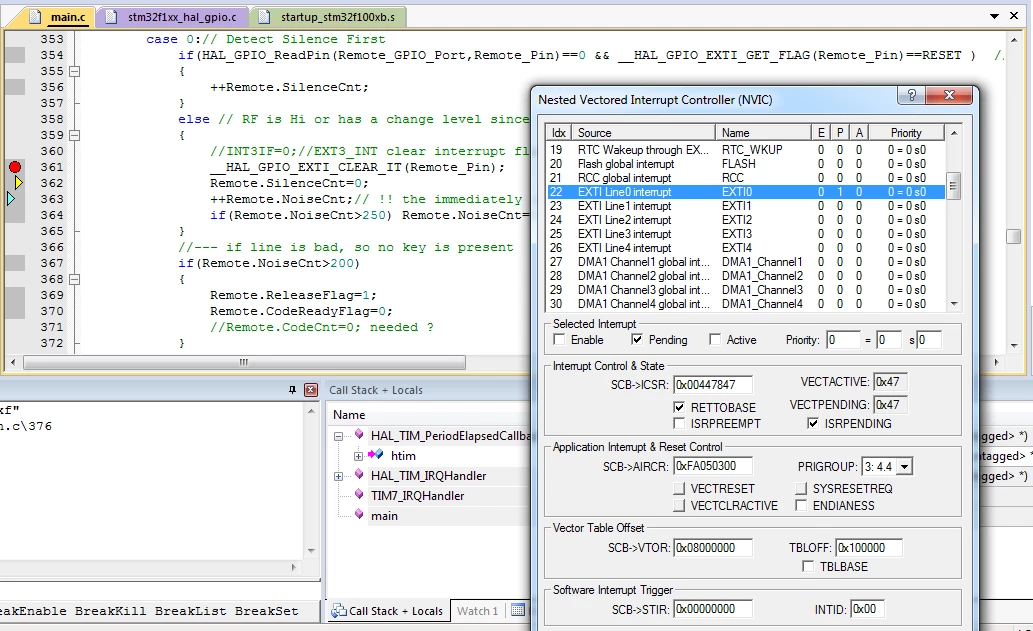Select the Call Stack + Locals bottom tab
1033x631 pixels.
pos(388,611)
